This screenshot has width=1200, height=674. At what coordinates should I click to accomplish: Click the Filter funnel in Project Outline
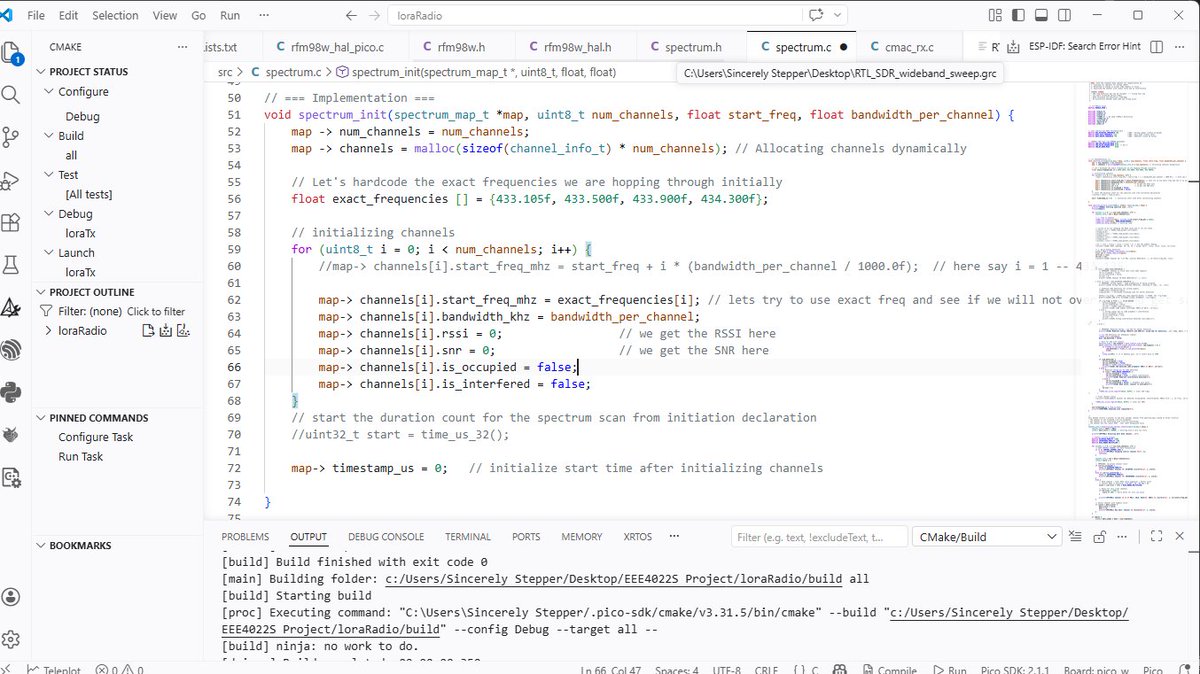click(x=47, y=312)
